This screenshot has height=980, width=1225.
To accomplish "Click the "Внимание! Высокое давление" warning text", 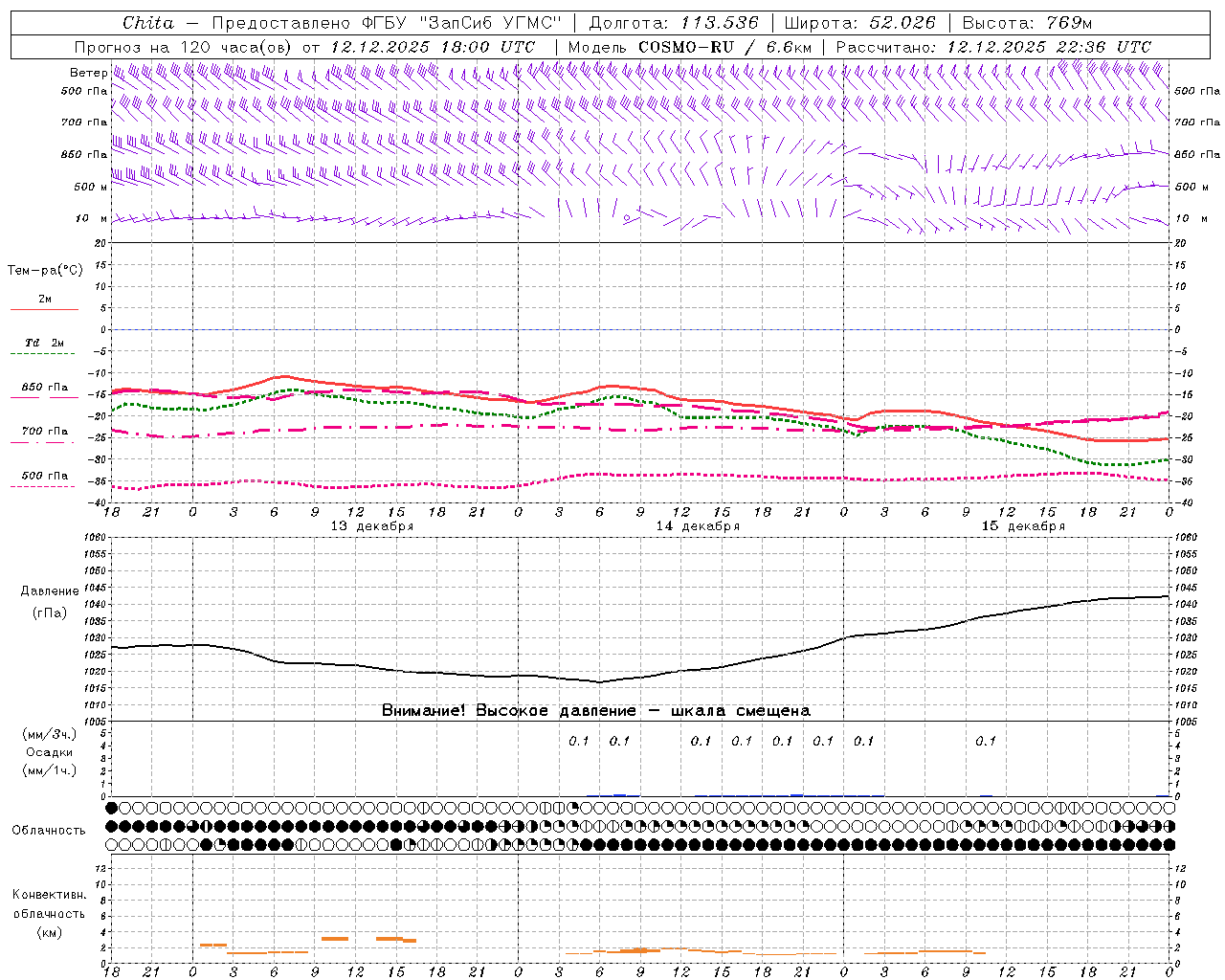I will (x=509, y=711).
